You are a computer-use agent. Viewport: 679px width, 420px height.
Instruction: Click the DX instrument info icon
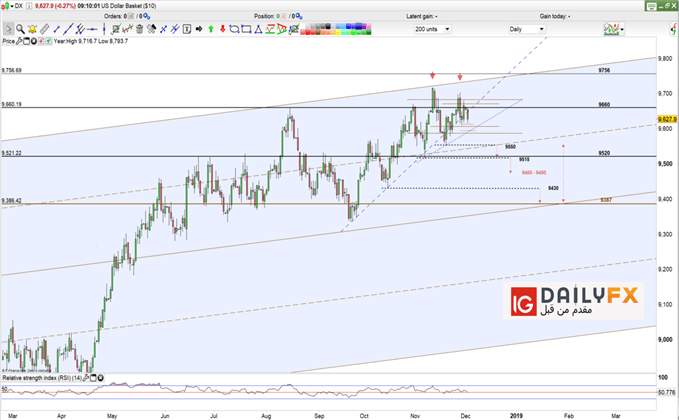point(29,6)
